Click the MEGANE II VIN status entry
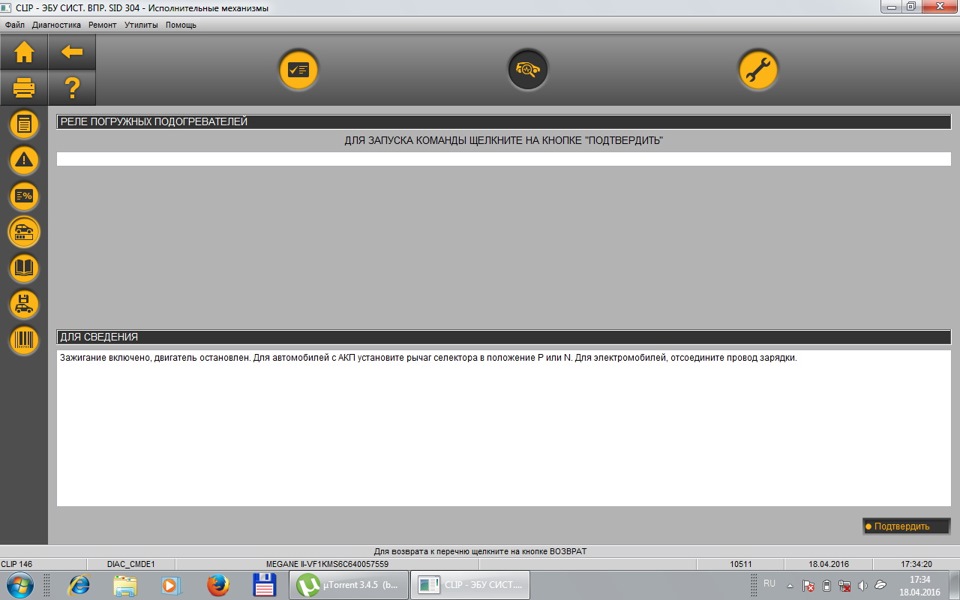The width and height of the screenshot is (960, 600). click(327, 564)
